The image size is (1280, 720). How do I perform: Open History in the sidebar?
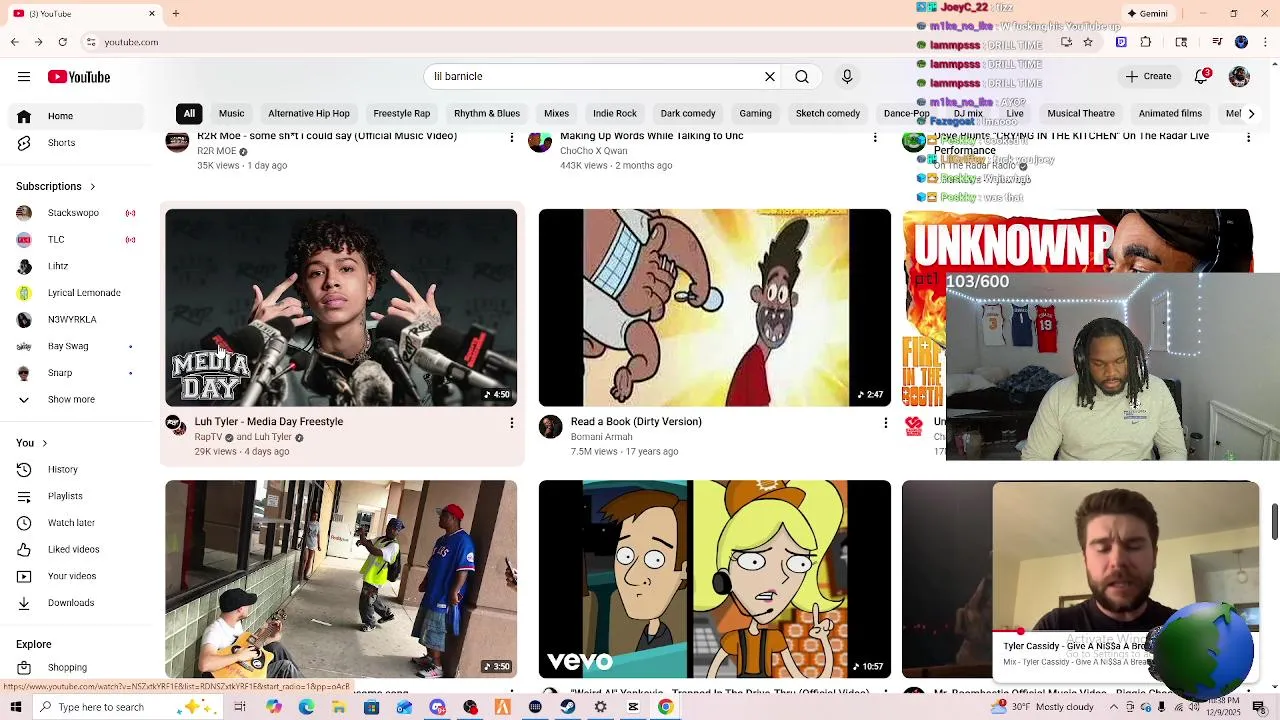(x=76, y=469)
